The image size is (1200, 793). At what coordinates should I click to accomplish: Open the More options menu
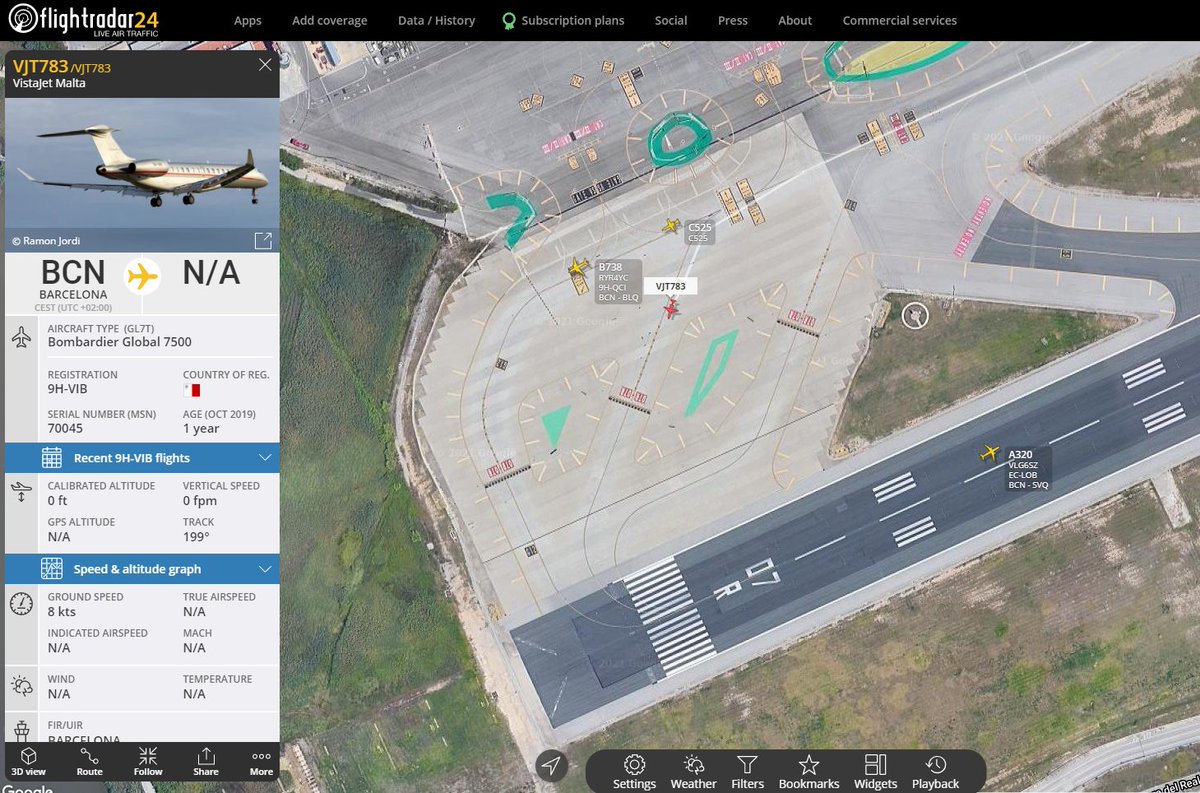point(261,762)
